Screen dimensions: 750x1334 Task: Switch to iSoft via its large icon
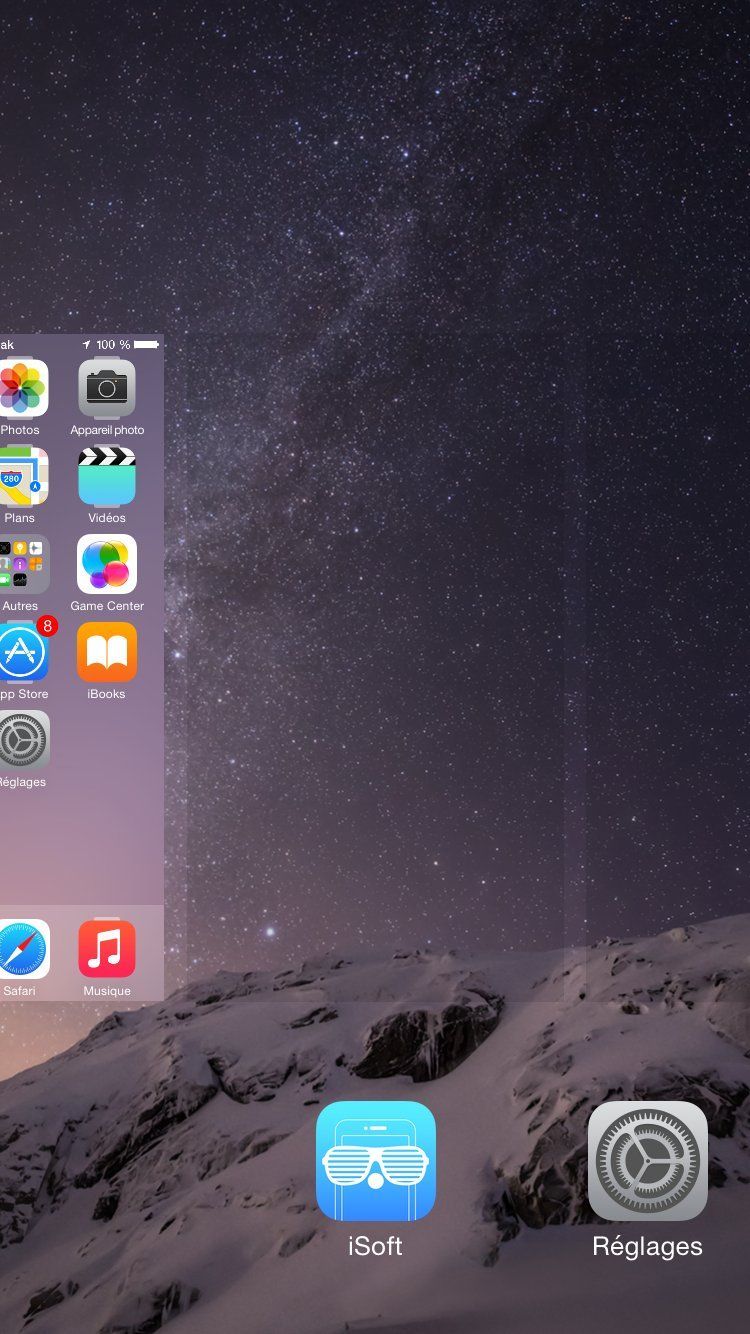[375, 1161]
